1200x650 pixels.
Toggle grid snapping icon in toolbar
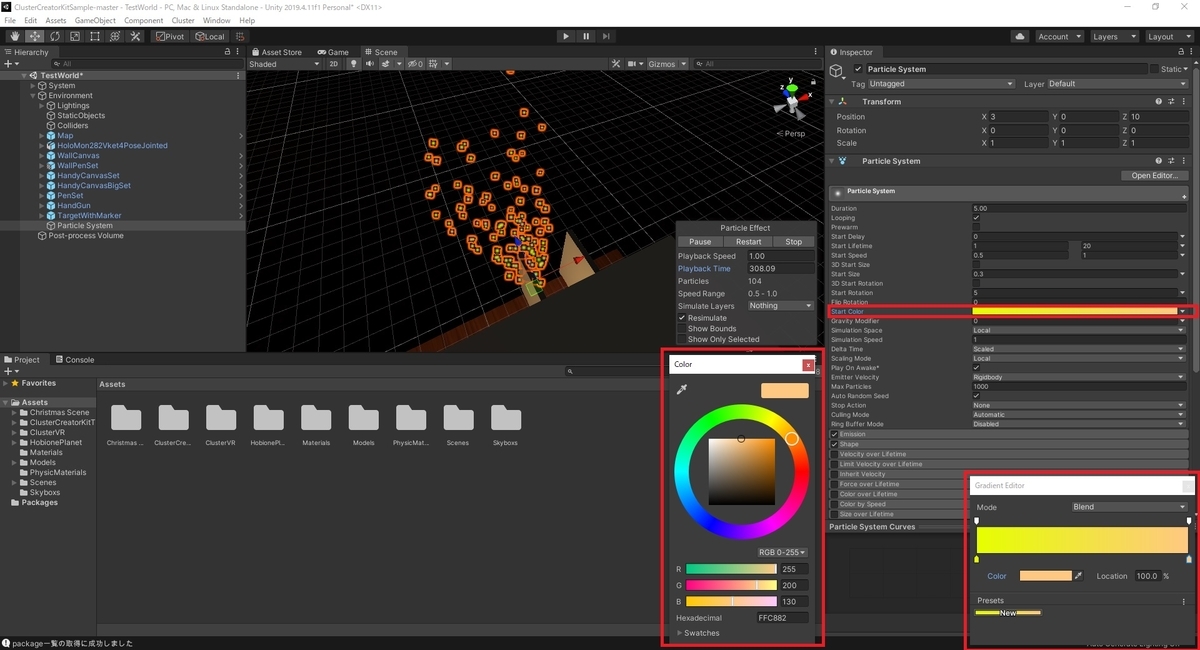pos(240,37)
